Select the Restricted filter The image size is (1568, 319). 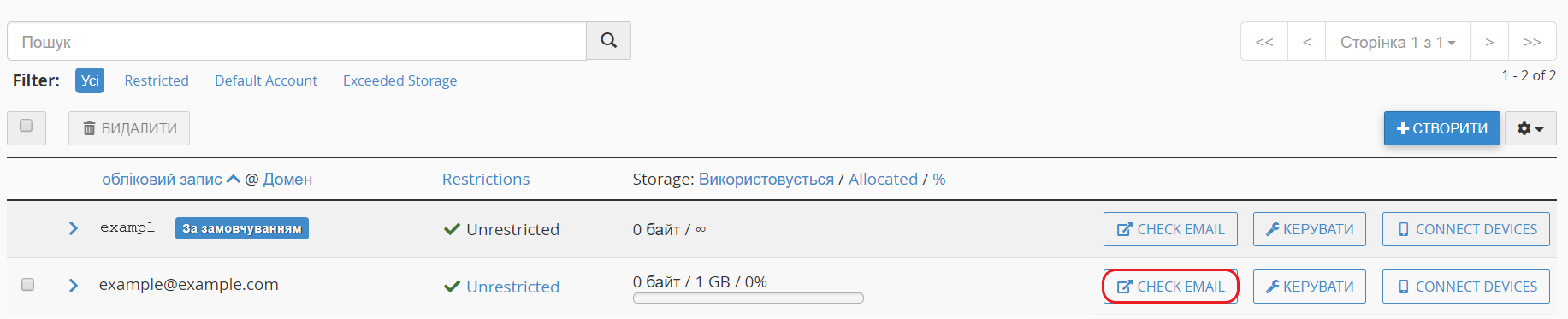click(157, 80)
